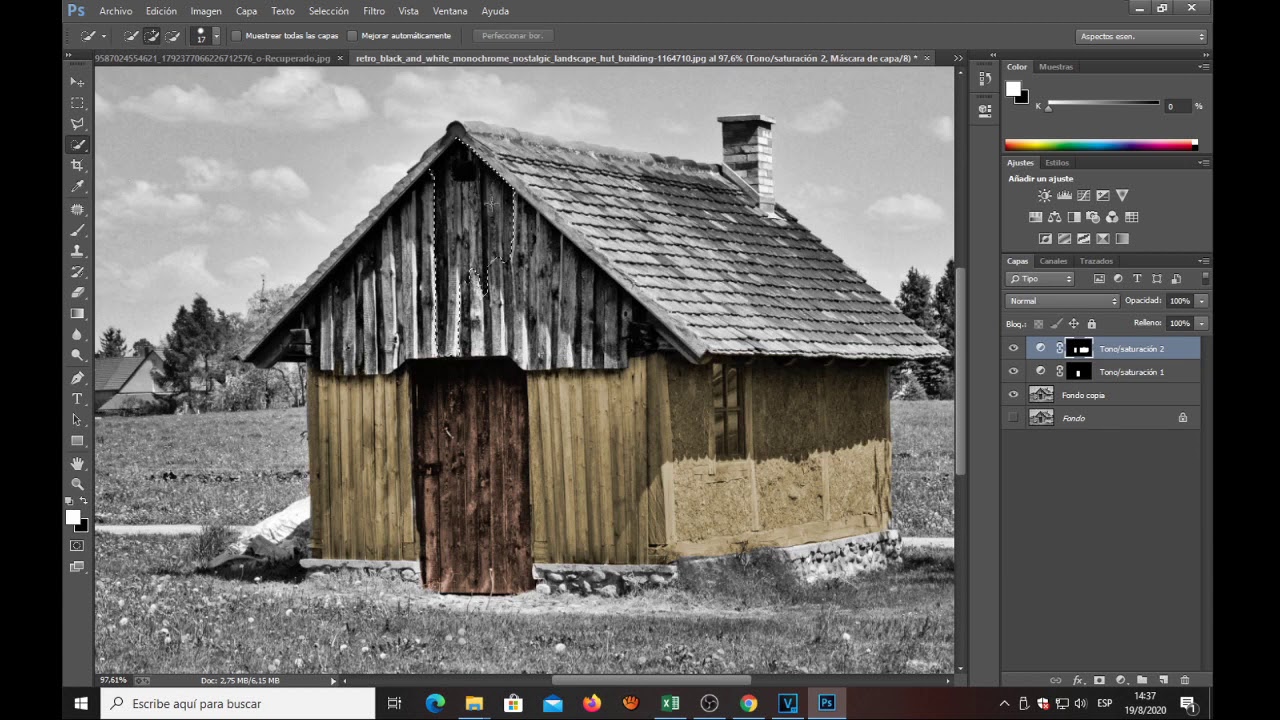This screenshot has width=1280, height=720.
Task: Hide the Tono/saturación 2 layer
Action: [1013, 348]
